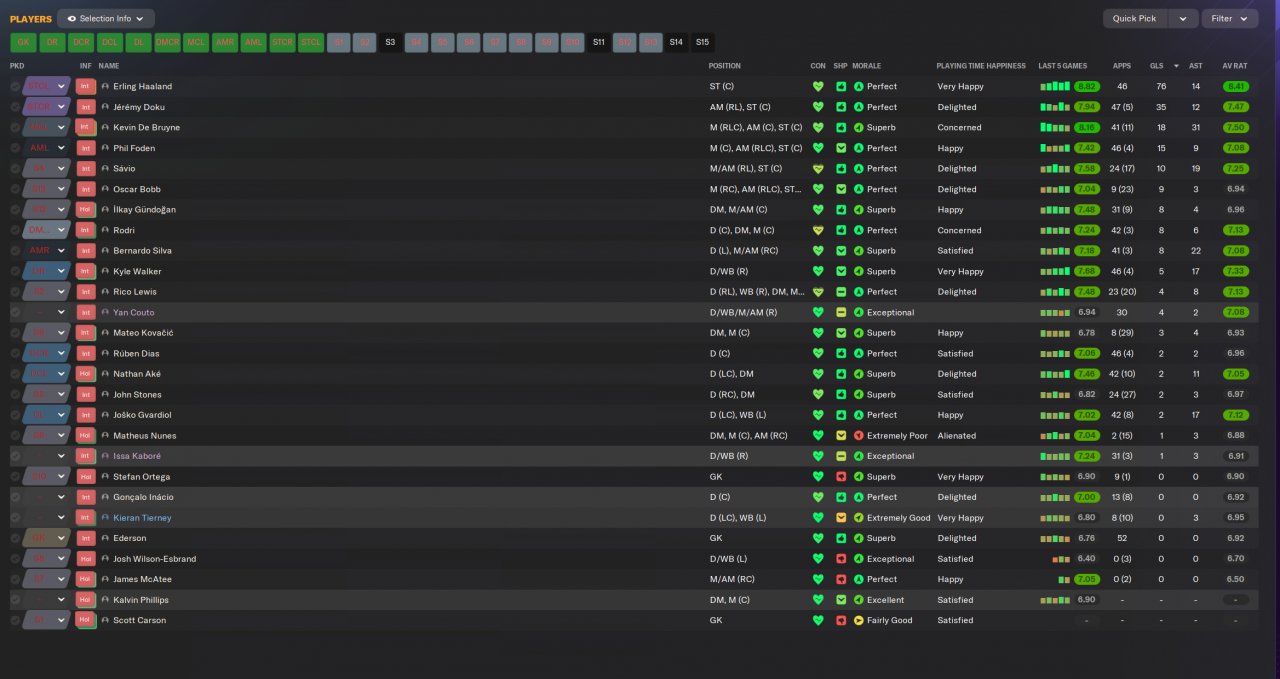
Task: Open Yan Couto's position selection dropdown
Action: point(47,312)
